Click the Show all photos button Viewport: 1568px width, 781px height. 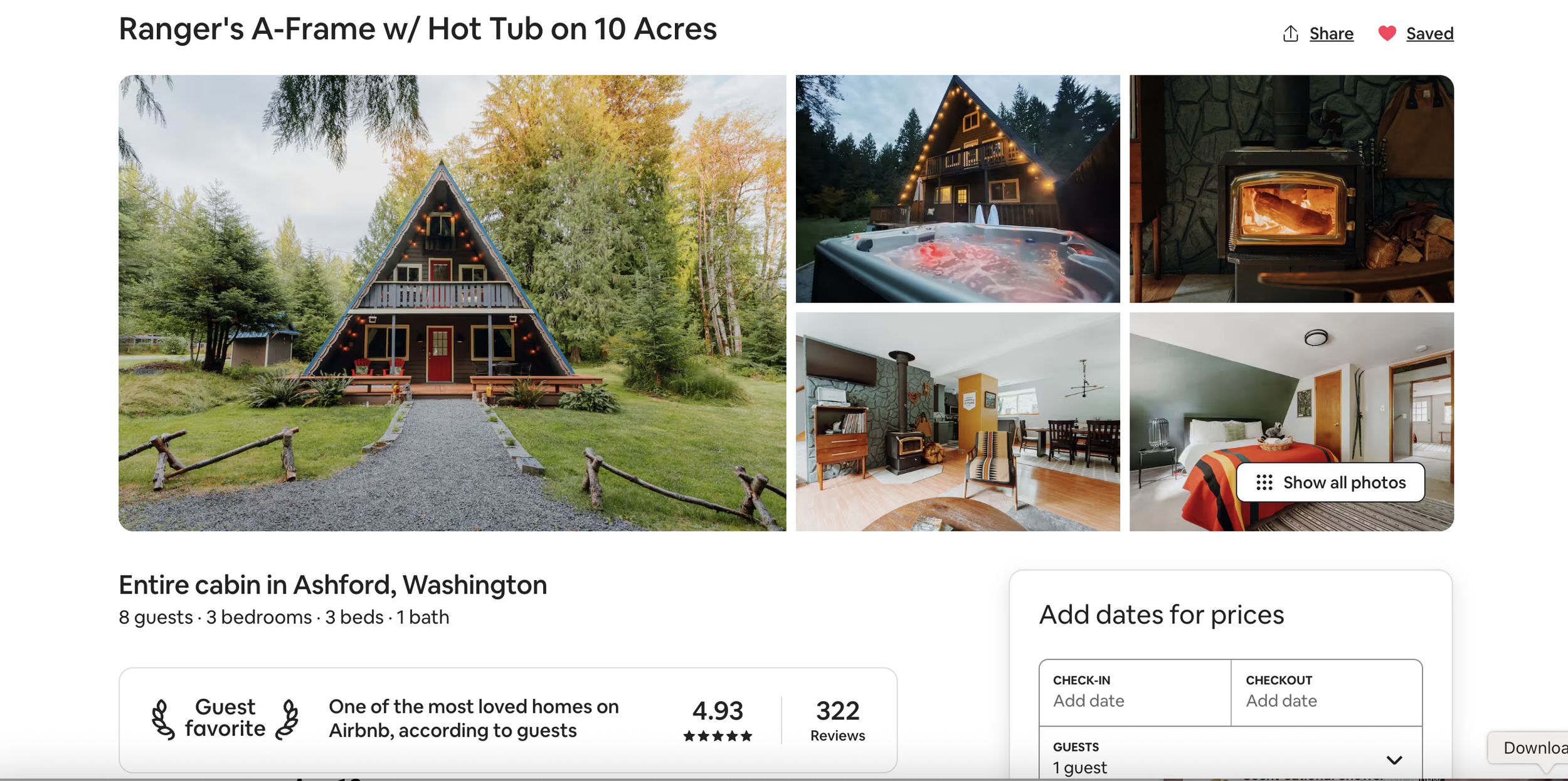1330,482
